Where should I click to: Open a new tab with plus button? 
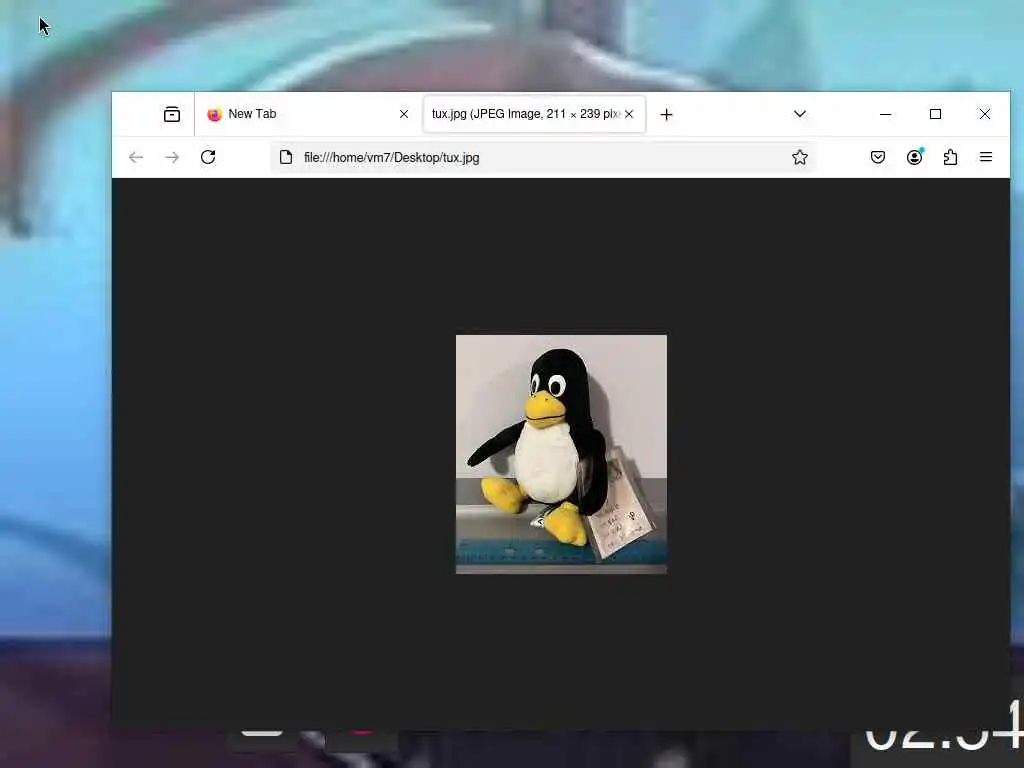pyautogui.click(x=666, y=115)
